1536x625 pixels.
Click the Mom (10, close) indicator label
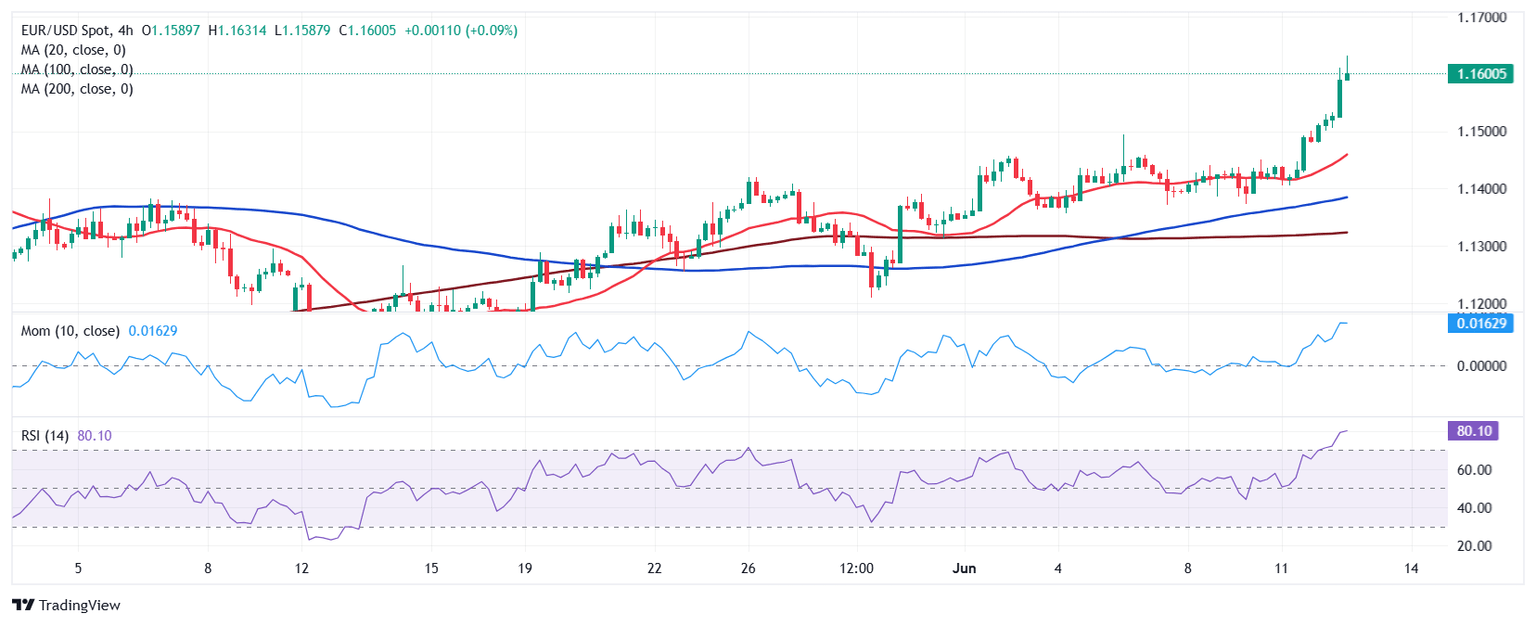pos(70,331)
